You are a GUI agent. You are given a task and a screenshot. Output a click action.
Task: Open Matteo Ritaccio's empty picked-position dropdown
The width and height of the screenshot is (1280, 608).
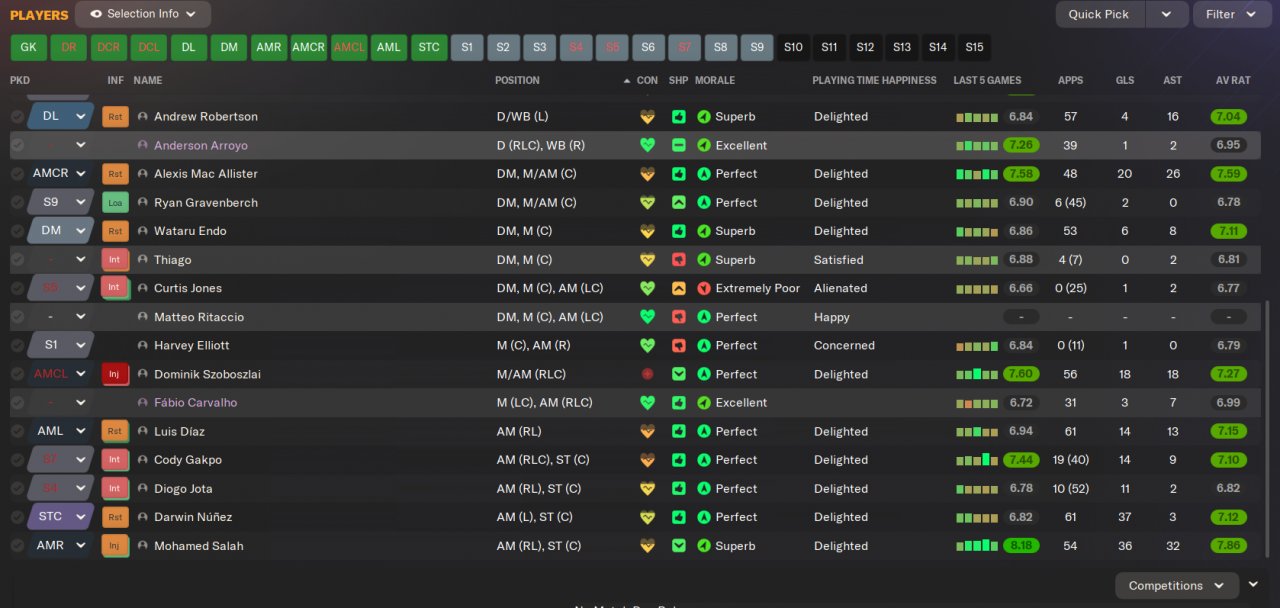[60, 317]
